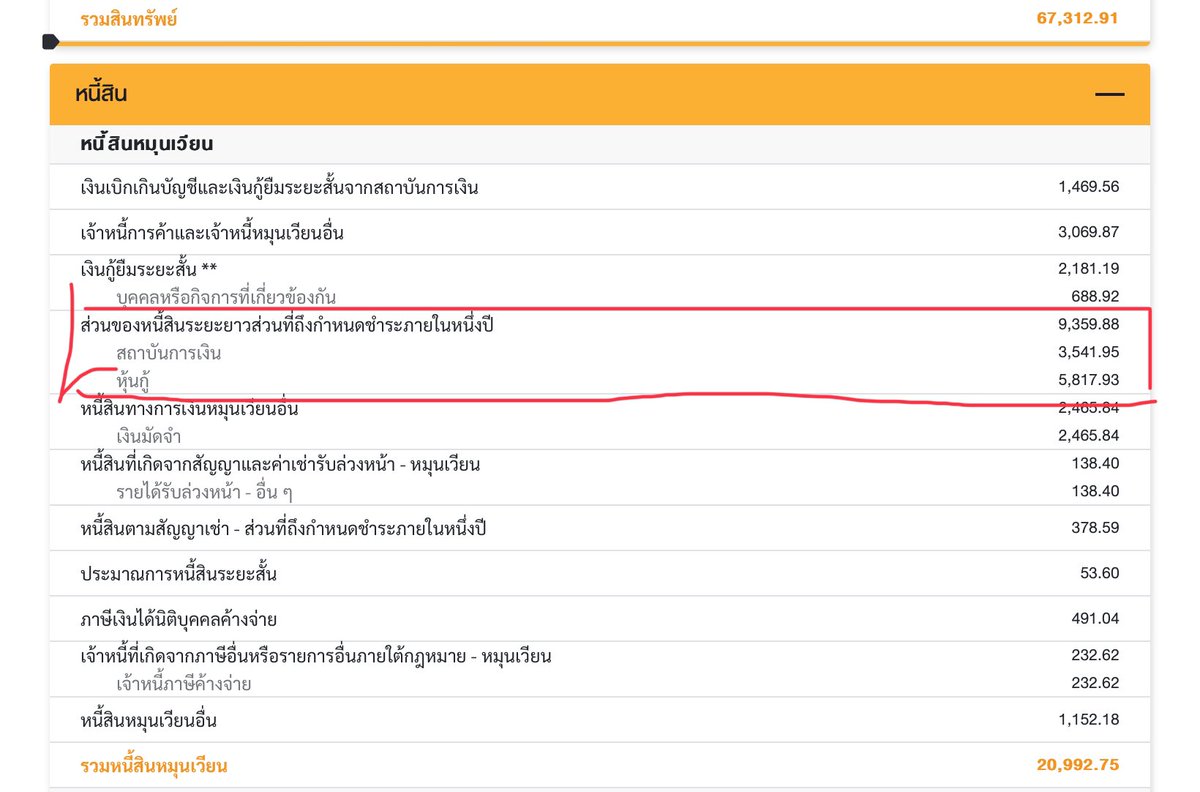This screenshot has width=1200, height=792.
Task: Click the 2,465.84 value beside เงินมัดจำ
Action: (x=1088, y=436)
